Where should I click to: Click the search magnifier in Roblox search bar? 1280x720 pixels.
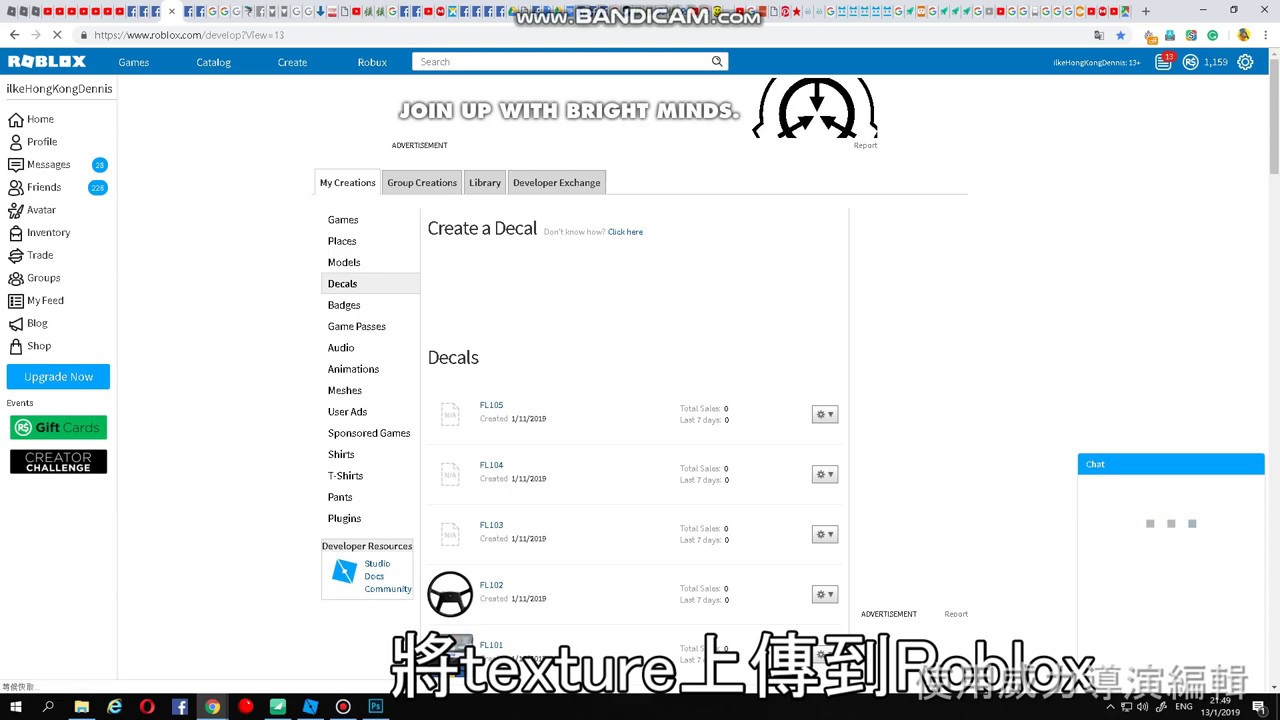(717, 62)
